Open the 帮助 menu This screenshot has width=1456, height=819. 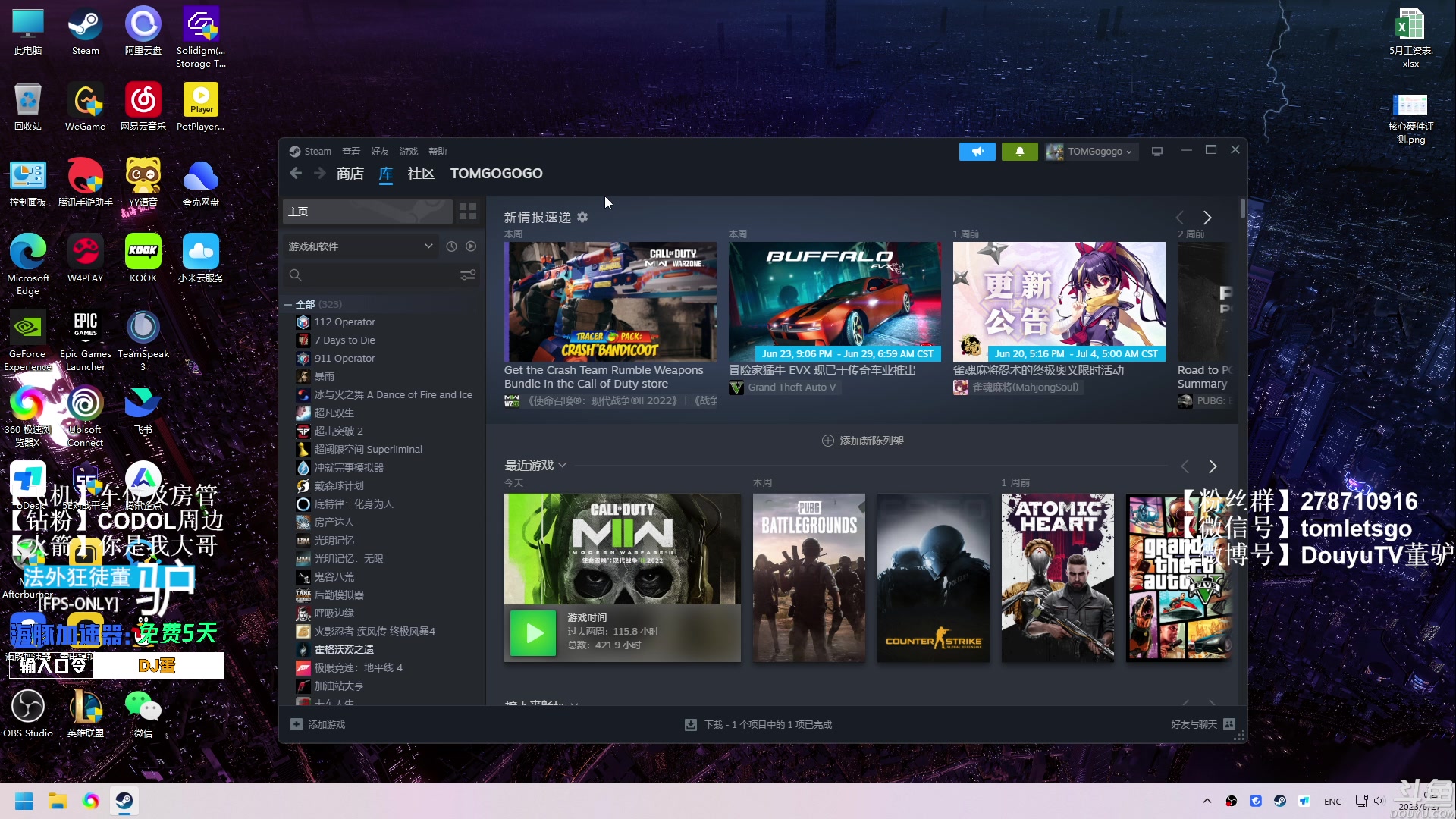438,152
